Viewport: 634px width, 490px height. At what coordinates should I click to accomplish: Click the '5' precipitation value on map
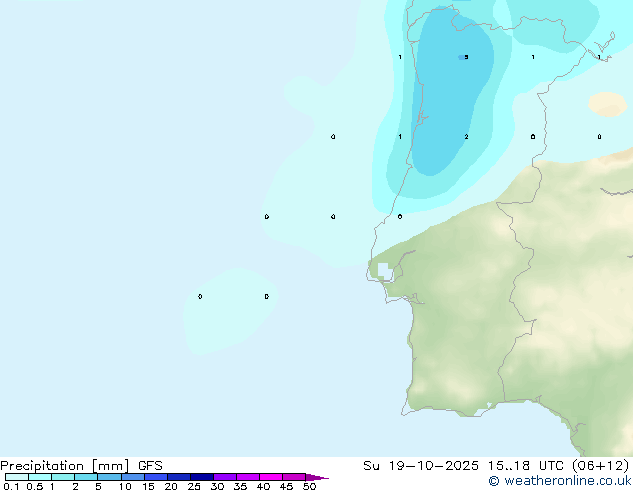click(x=466, y=57)
